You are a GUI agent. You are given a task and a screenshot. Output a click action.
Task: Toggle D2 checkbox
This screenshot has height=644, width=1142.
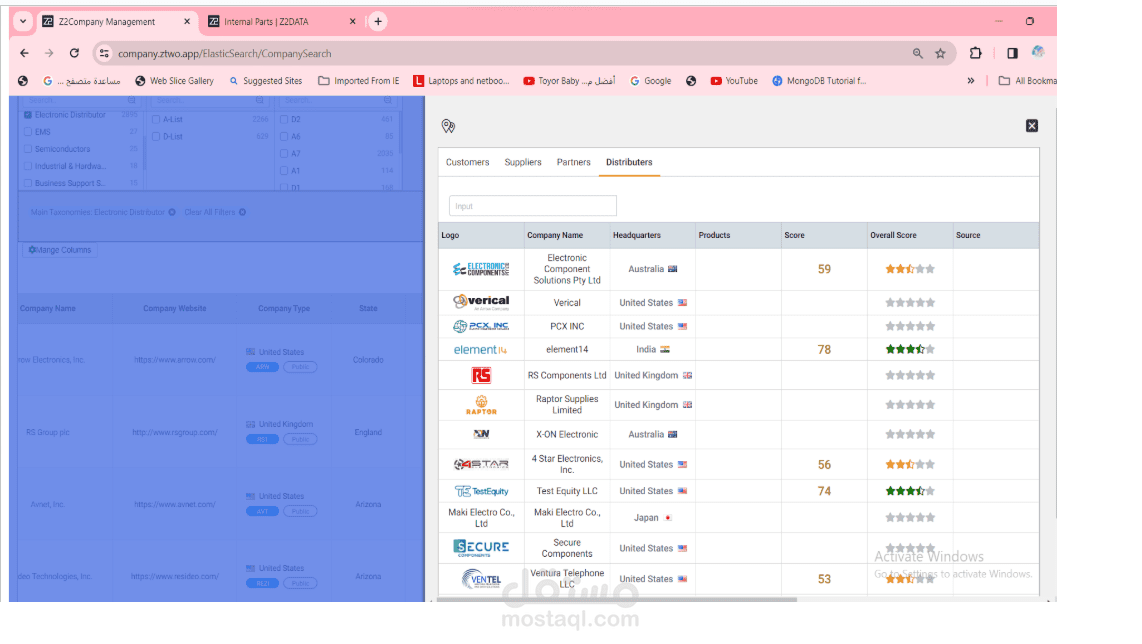pos(284,119)
